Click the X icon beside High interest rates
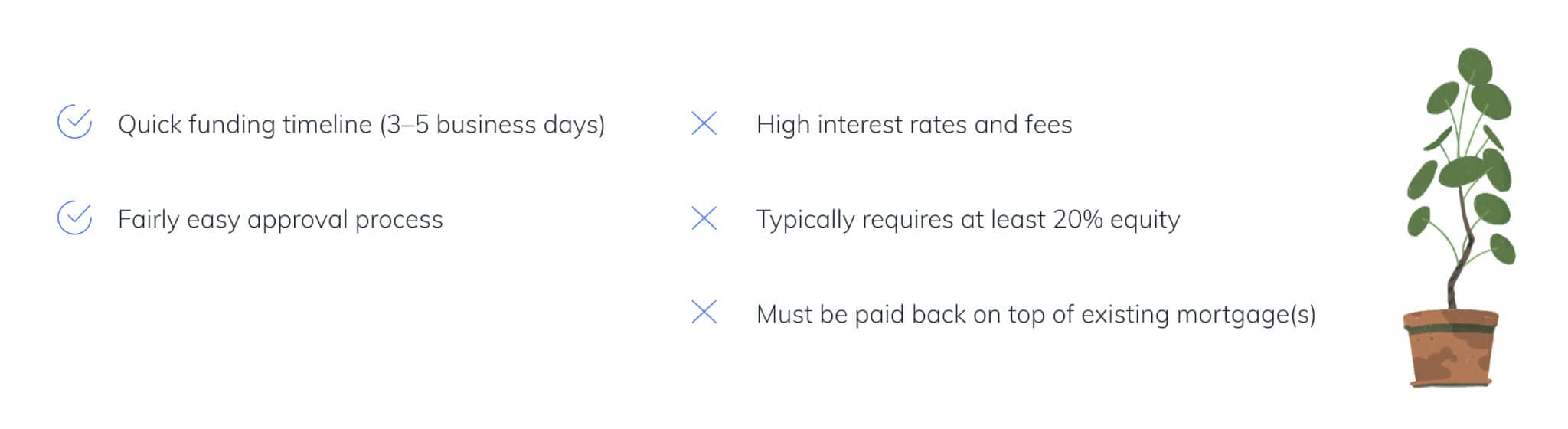The image size is (1568, 429). [x=704, y=123]
